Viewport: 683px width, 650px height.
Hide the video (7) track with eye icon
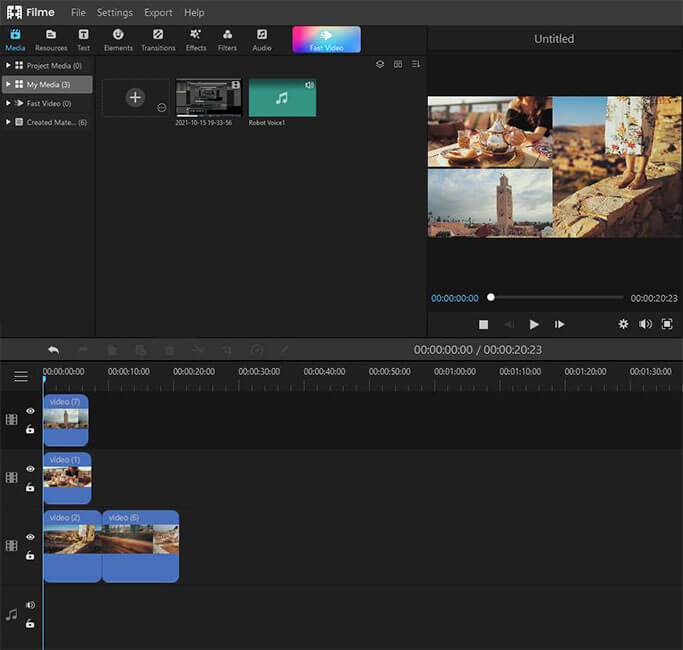(30, 411)
